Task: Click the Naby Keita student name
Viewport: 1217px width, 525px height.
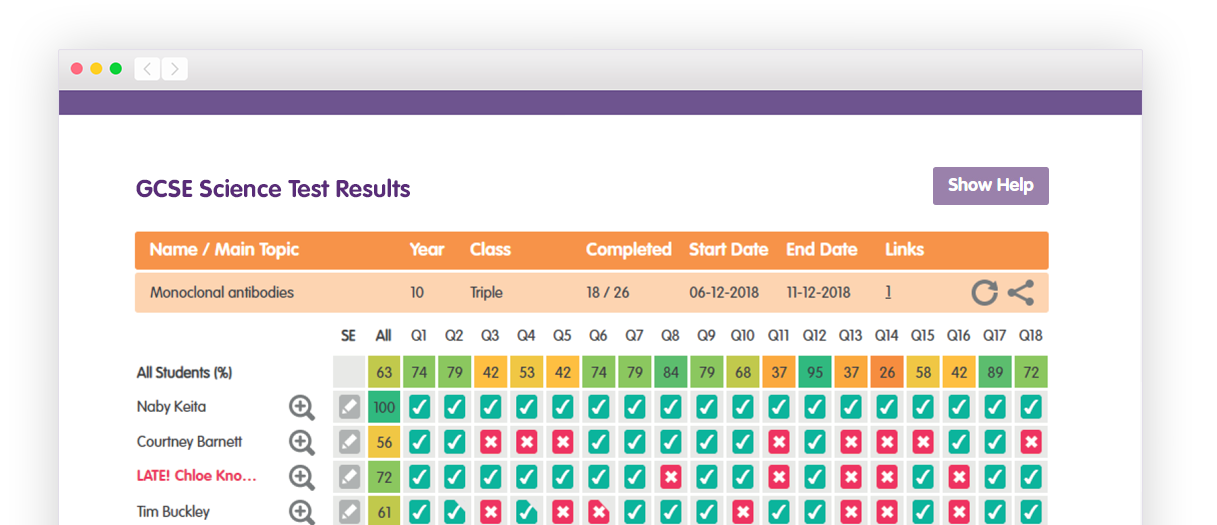Action: click(171, 407)
